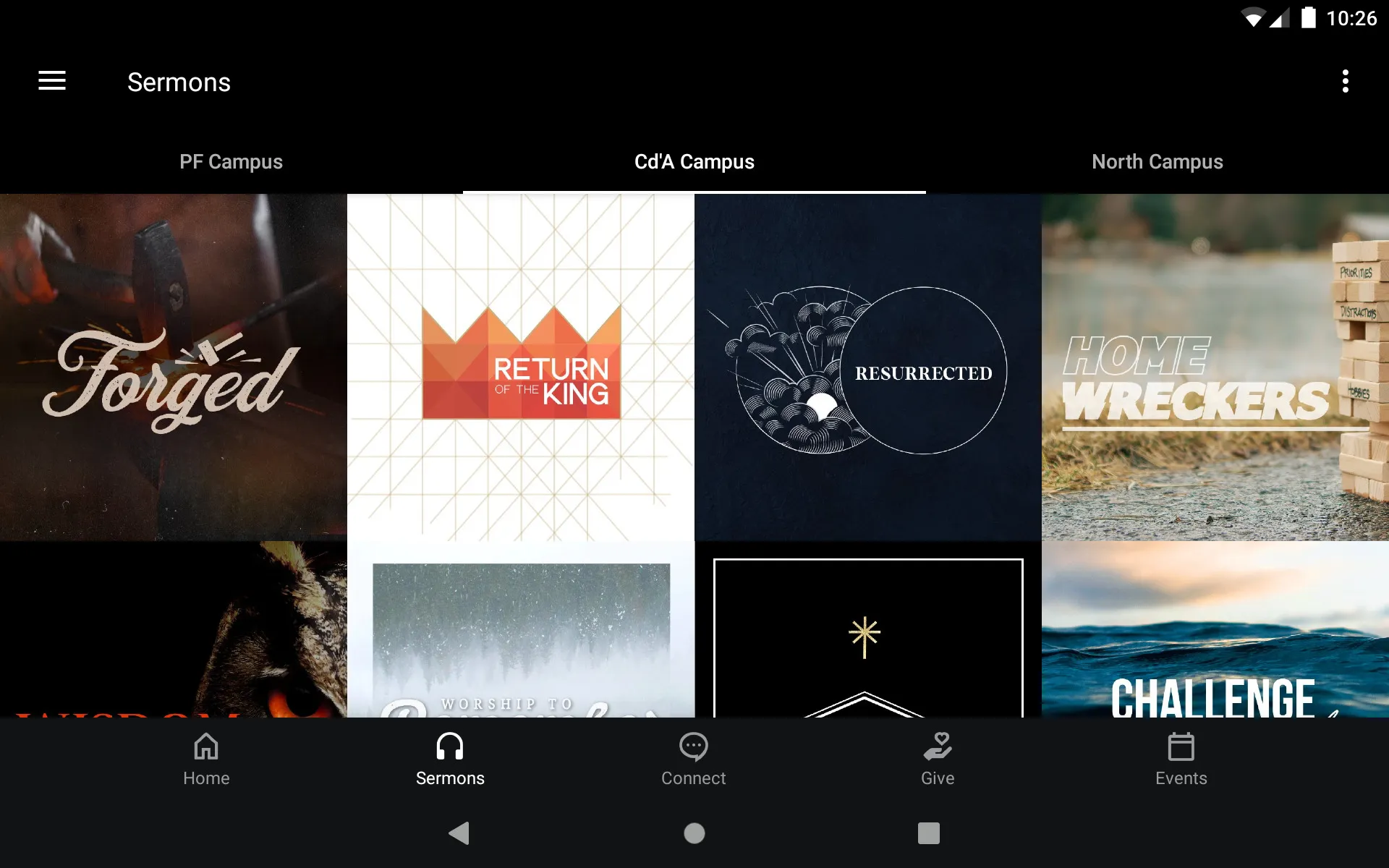This screenshot has height=868, width=1389.
Task: Tap the three-dot overflow menu icon
Action: (1348, 82)
